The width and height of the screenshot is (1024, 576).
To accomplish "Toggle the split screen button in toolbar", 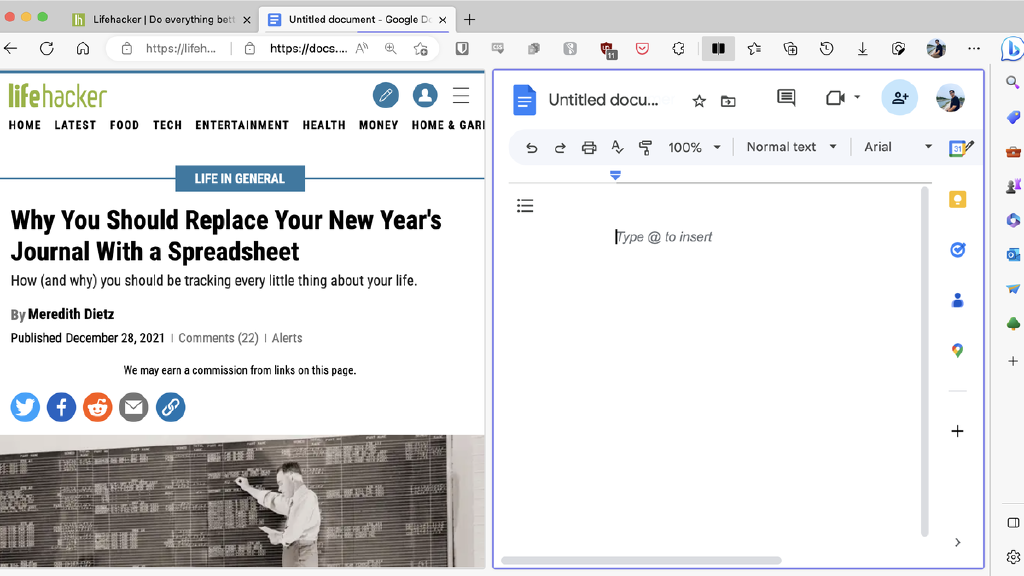I will (x=718, y=48).
